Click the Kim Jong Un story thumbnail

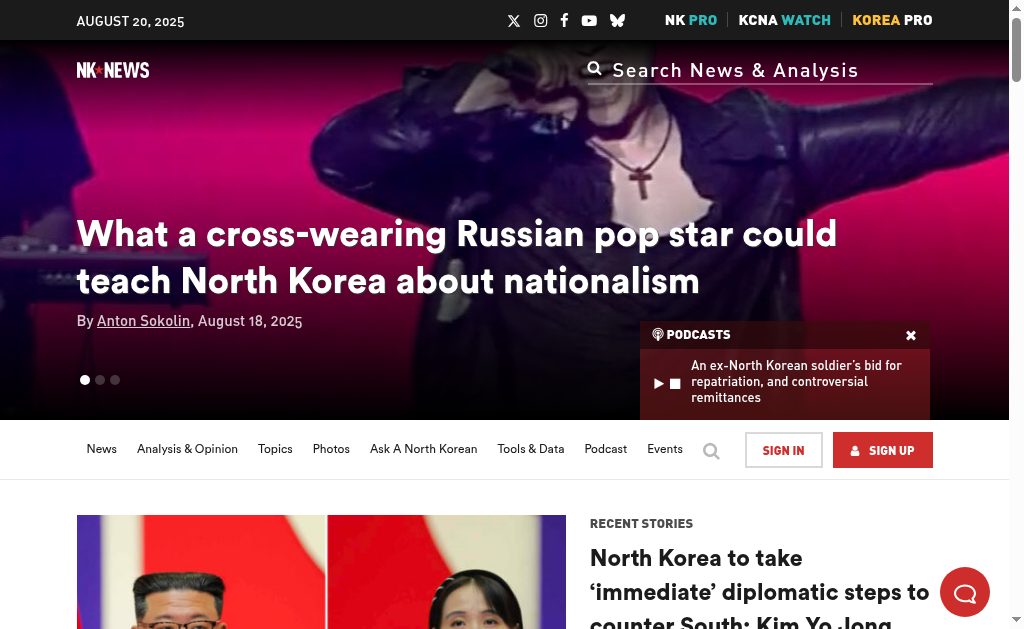pyautogui.click(x=321, y=572)
